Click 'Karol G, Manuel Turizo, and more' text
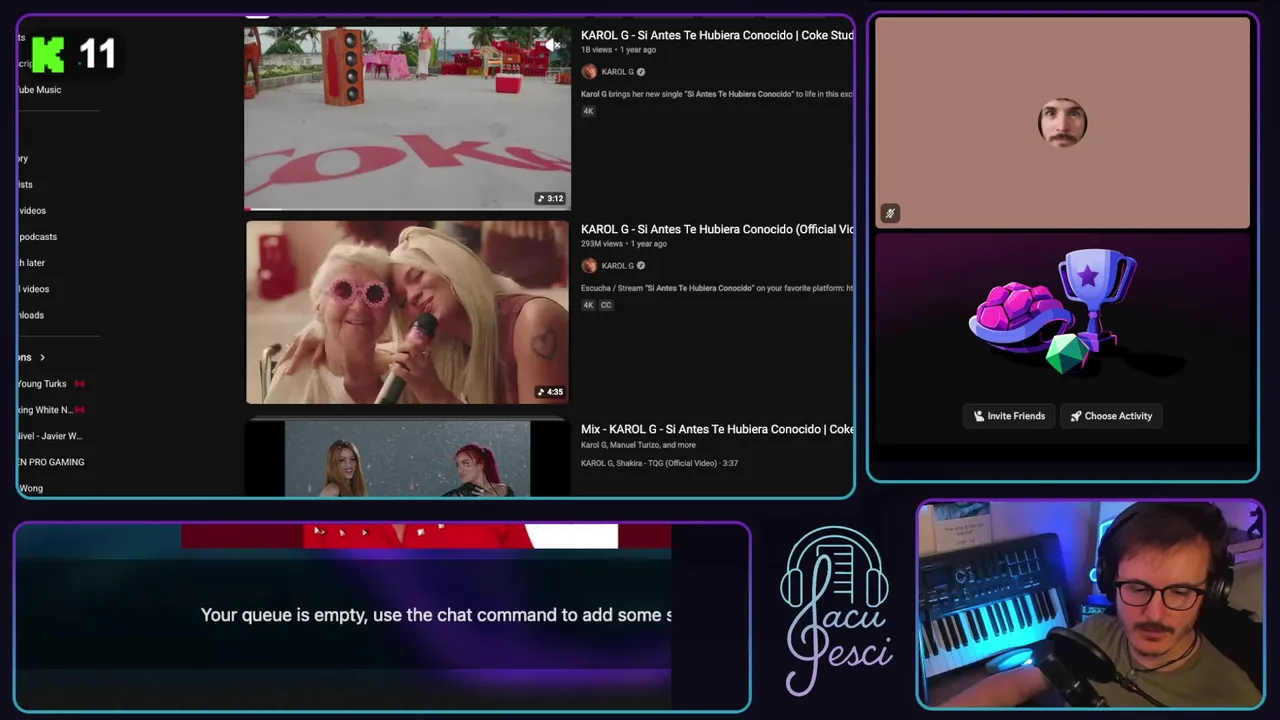The height and width of the screenshot is (720, 1280). (638, 445)
